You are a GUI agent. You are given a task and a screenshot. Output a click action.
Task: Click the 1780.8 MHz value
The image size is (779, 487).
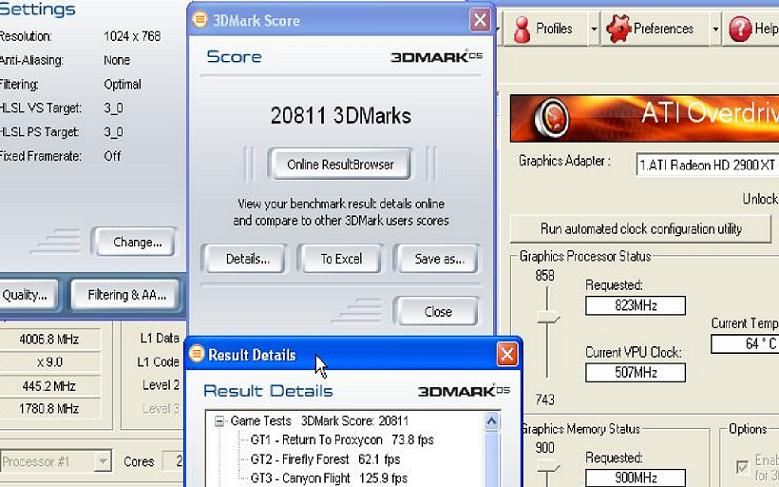tap(49, 409)
